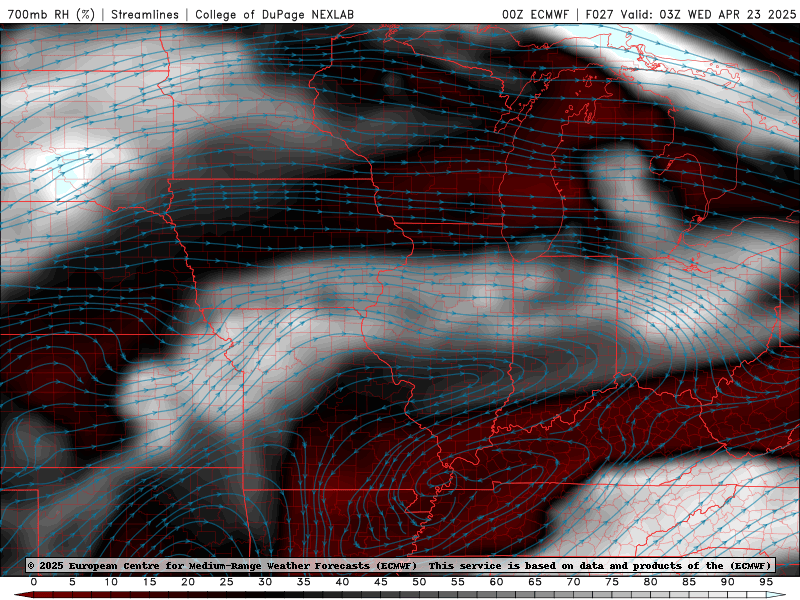
Task: Click "College of DuPage NEXLAB" header text
Action: [x=274, y=14]
